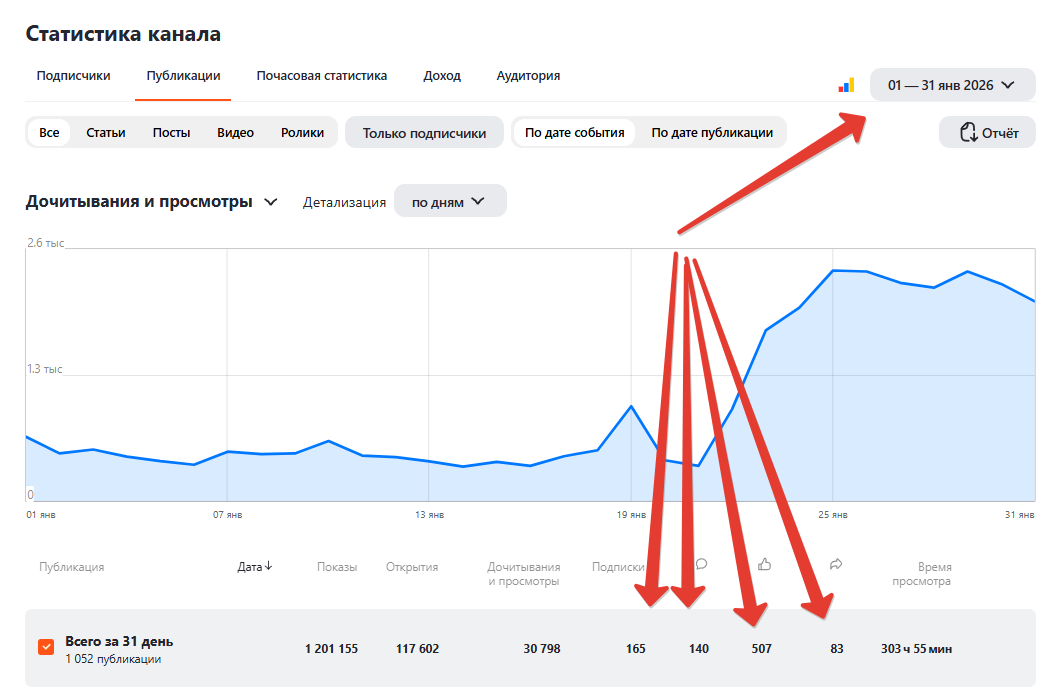Click the 2.6 тыс axis label

[x=46, y=243]
